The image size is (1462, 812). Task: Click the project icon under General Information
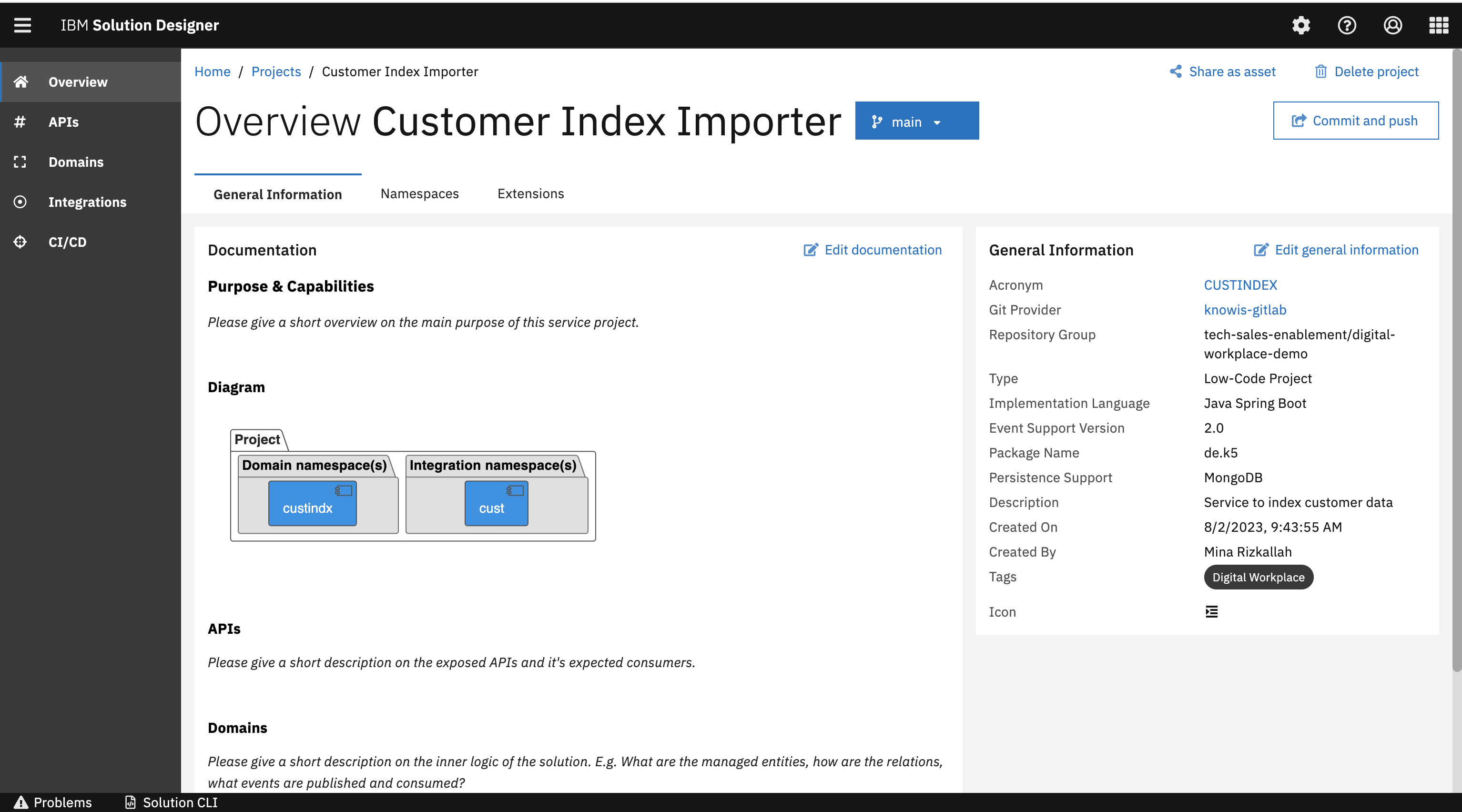point(1211,612)
